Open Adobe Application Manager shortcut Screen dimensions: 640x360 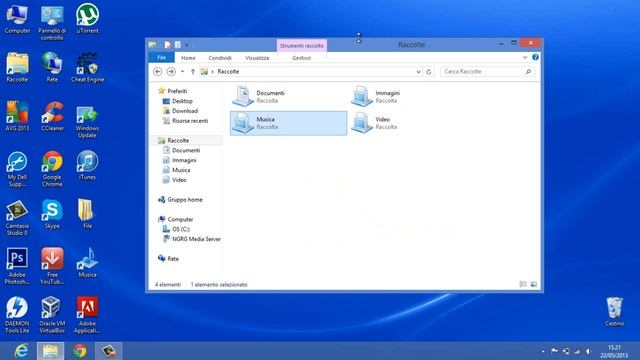[87, 315]
